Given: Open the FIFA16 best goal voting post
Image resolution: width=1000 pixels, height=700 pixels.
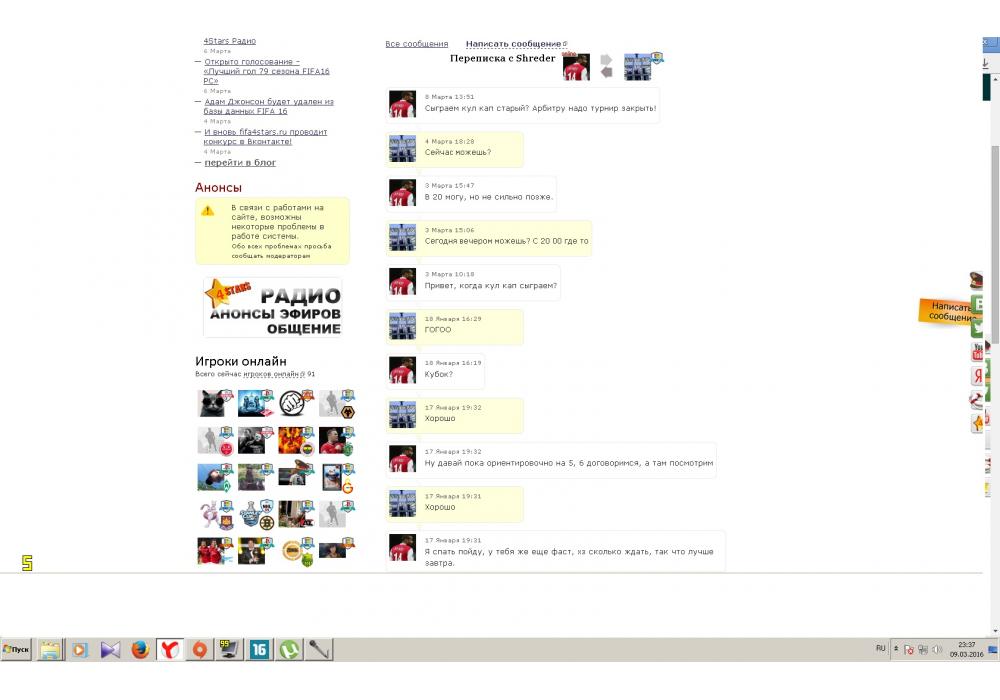Looking at the screenshot, I should coord(267,71).
